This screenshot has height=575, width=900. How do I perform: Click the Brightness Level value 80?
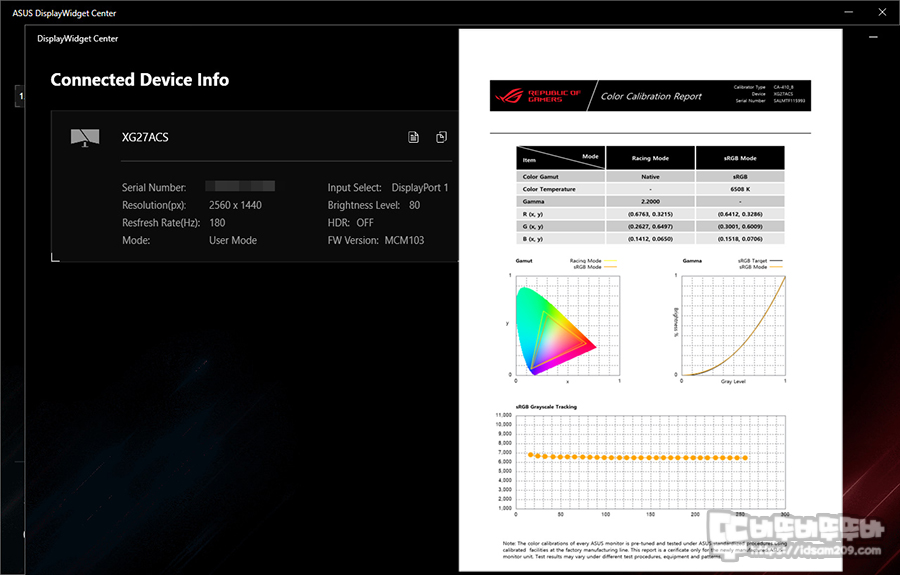click(414, 205)
